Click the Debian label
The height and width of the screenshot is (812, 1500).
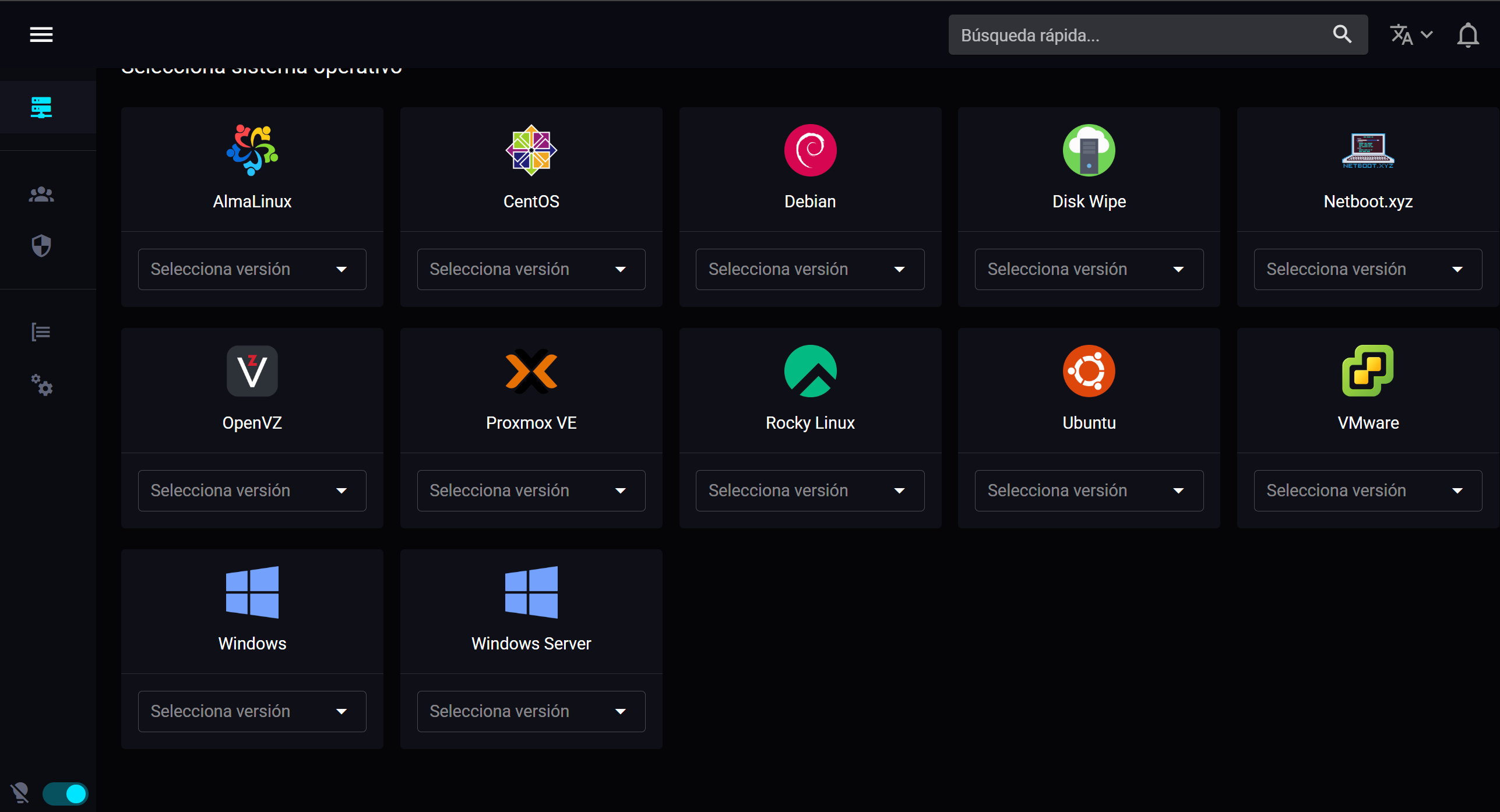(811, 202)
